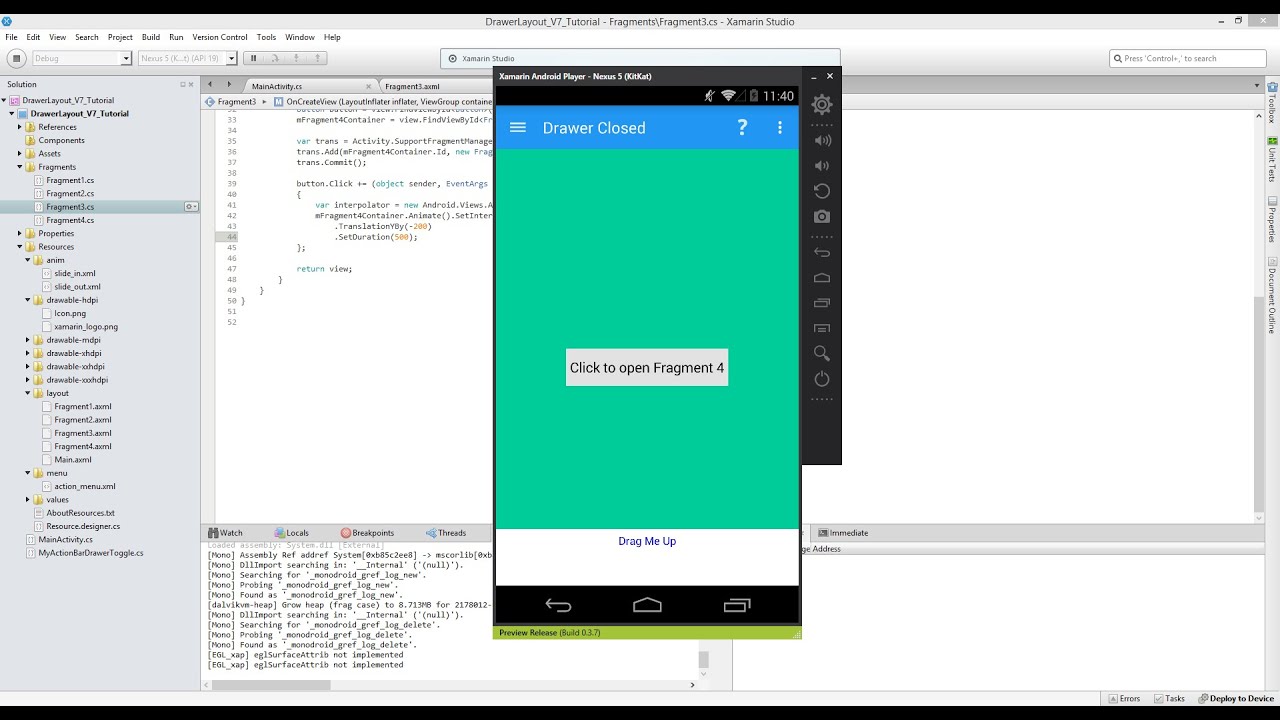The width and height of the screenshot is (1280, 720).
Task: Open the Tasks pad from status bar
Action: coord(1169,698)
